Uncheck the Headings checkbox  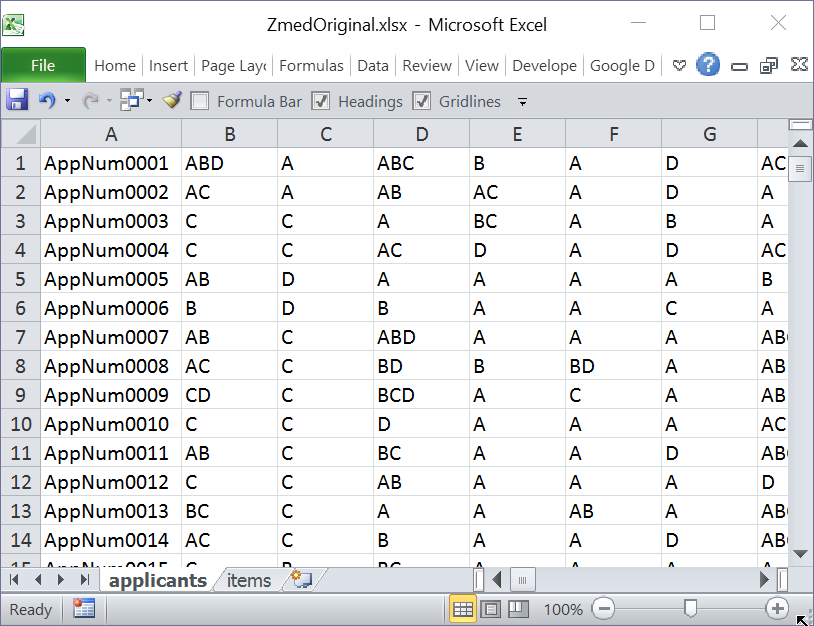[x=321, y=101]
